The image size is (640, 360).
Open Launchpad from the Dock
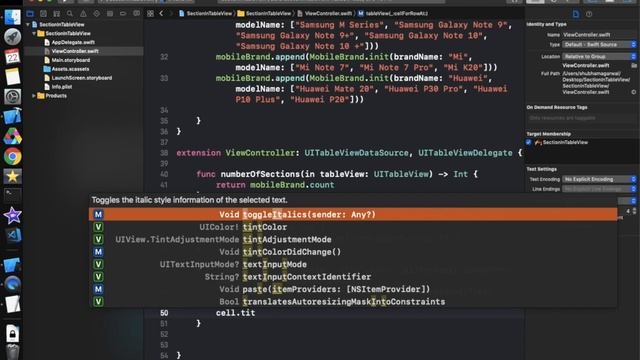(x=12, y=37)
